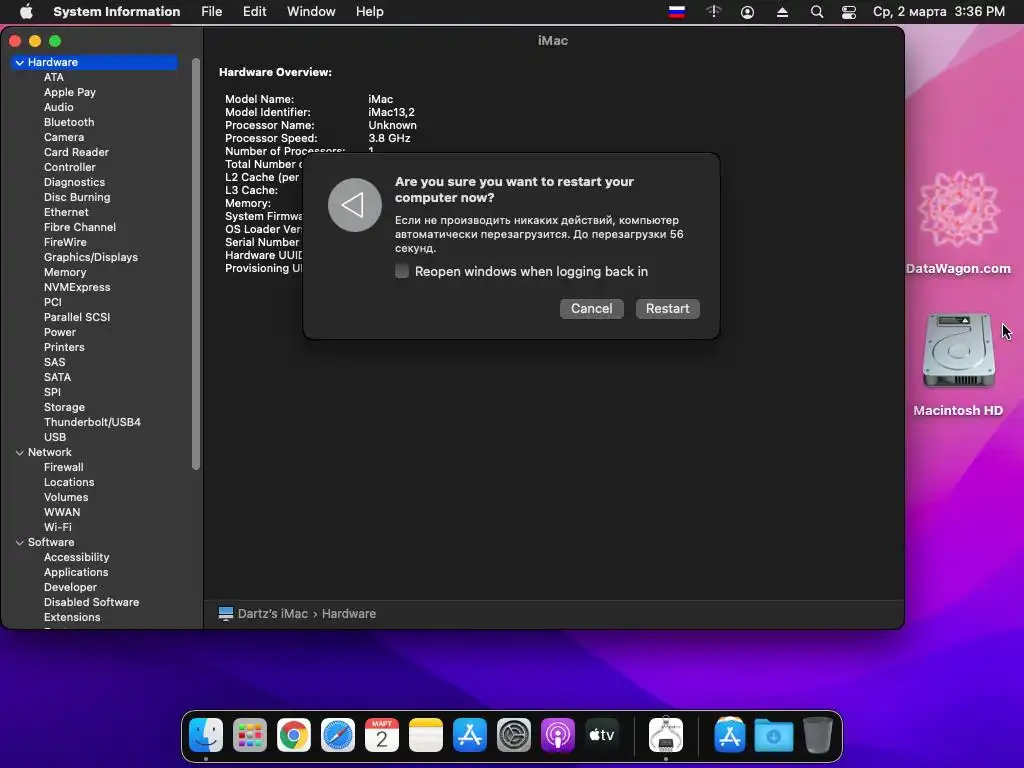Select SATA in the sidebar
1024x768 pixels.
(57, 377)
